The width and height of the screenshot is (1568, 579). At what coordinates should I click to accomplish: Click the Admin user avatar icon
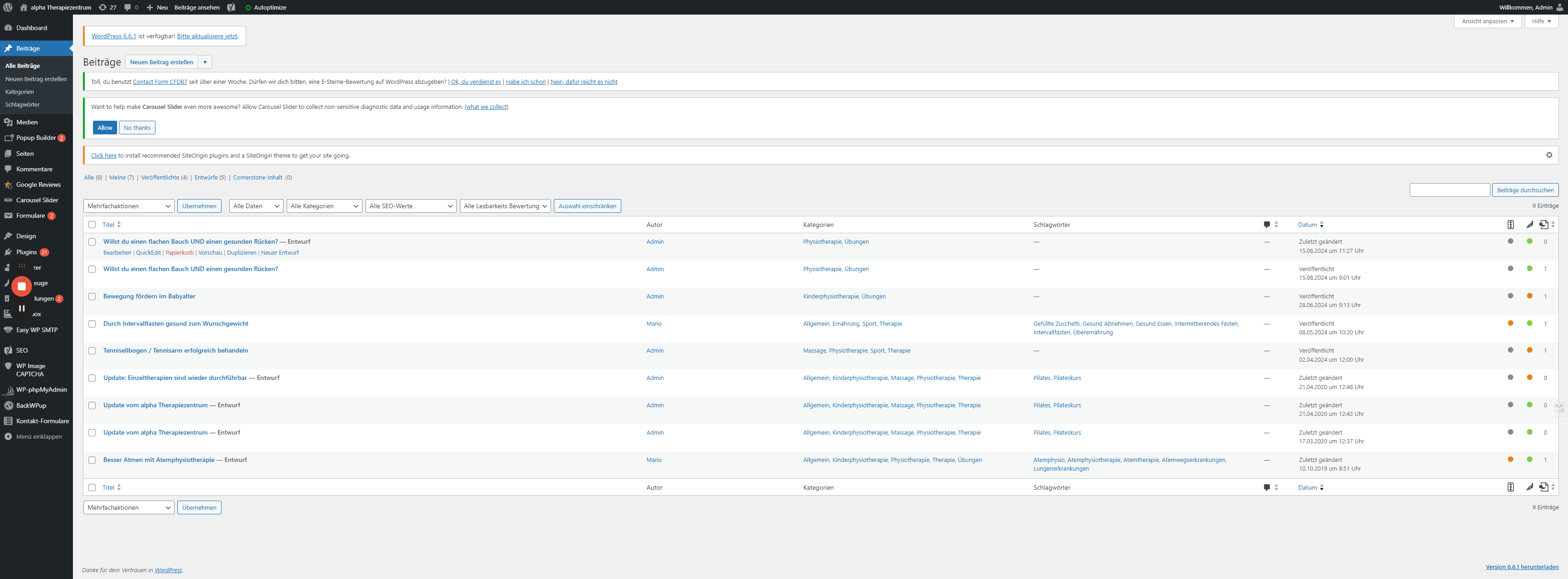[x=1559, y=7]
